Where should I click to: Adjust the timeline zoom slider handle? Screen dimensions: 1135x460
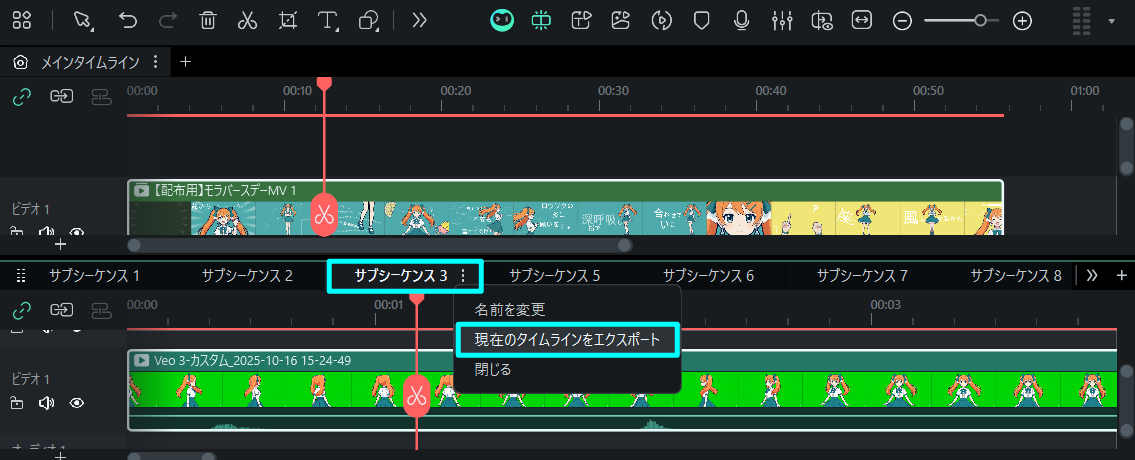980,20
